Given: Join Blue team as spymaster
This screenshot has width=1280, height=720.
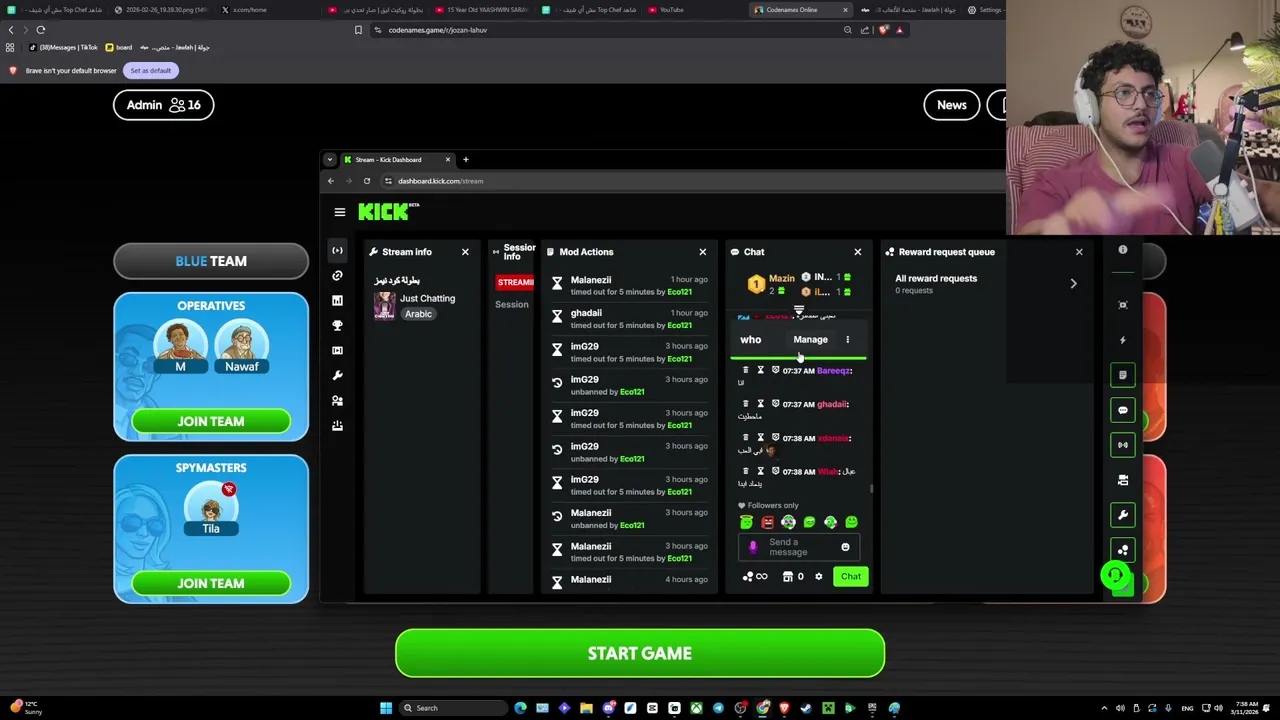Looking at the screenshot, I should (211, 583).
